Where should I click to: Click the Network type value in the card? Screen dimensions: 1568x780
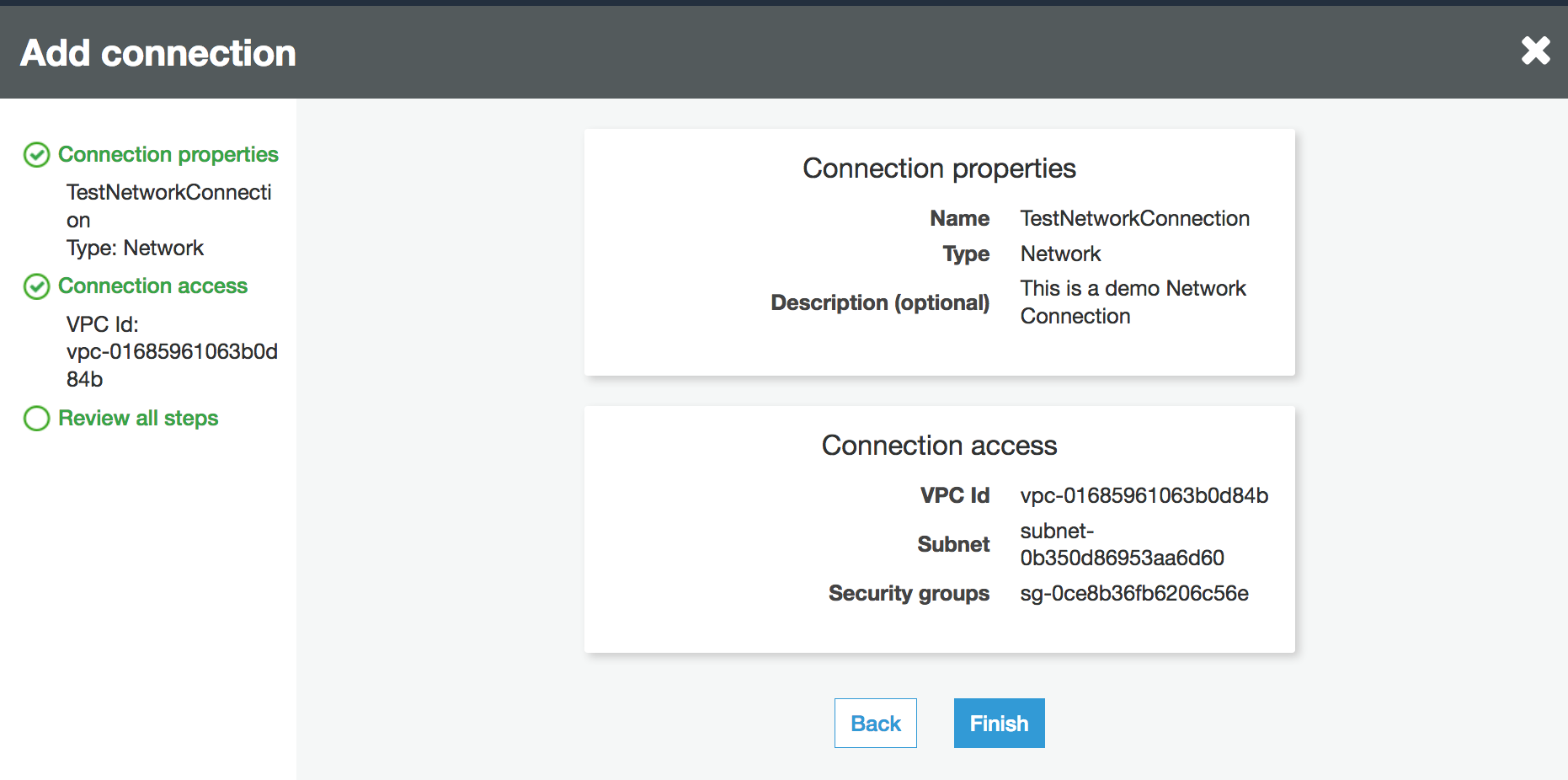click(x=1060, y=254)
